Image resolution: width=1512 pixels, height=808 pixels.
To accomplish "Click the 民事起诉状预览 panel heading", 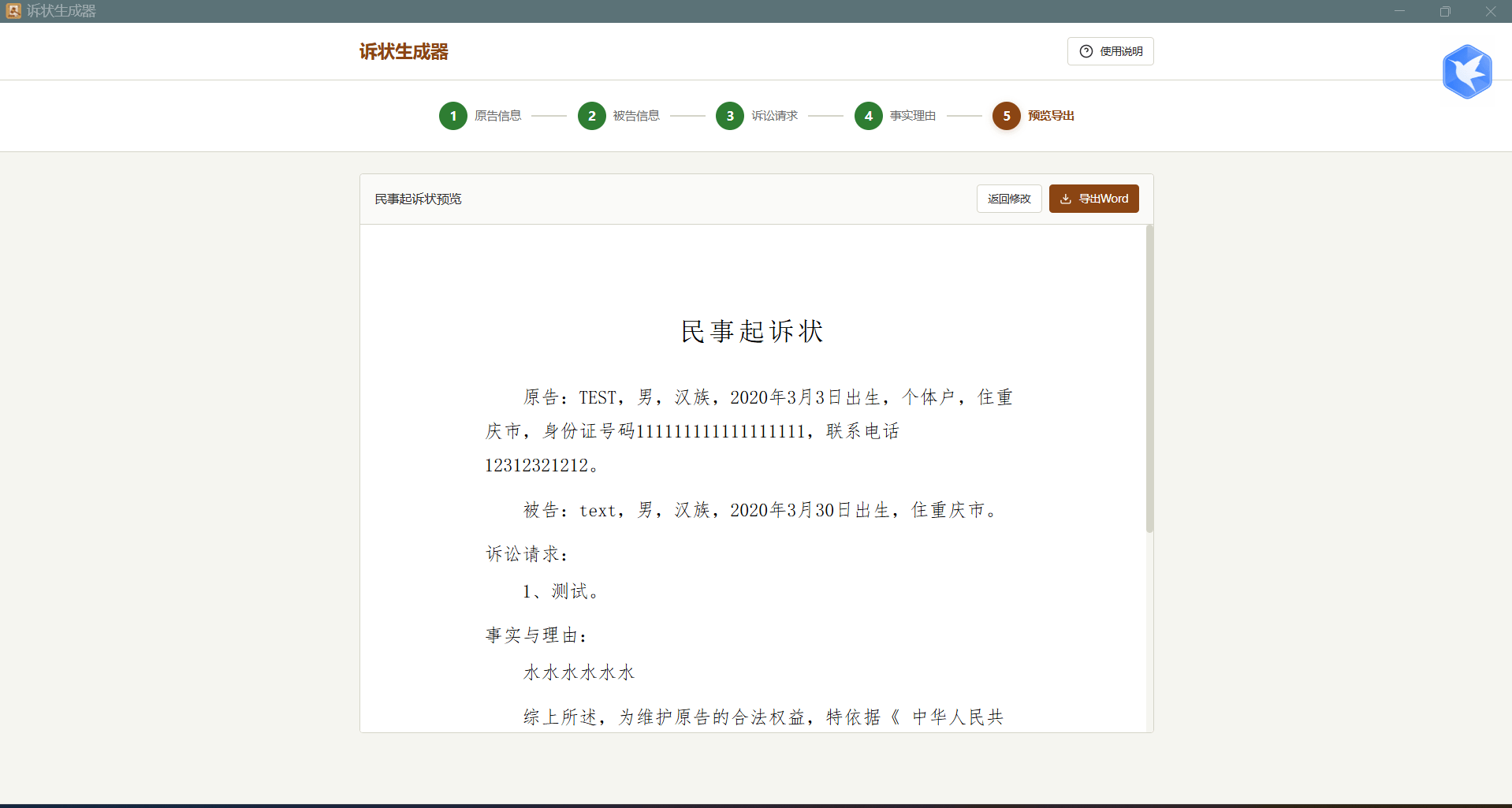I will point(418,199).
